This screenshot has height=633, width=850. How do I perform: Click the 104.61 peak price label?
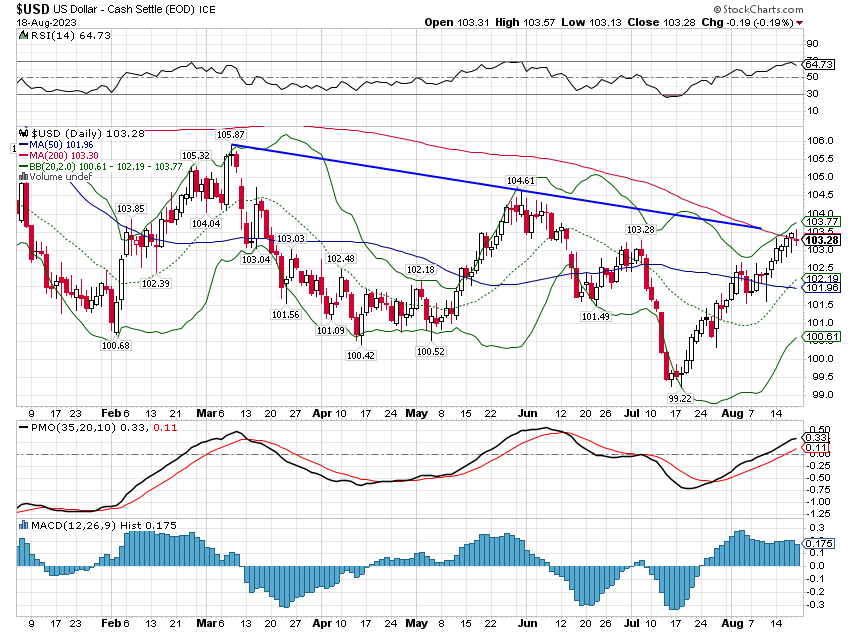[520, 180]
